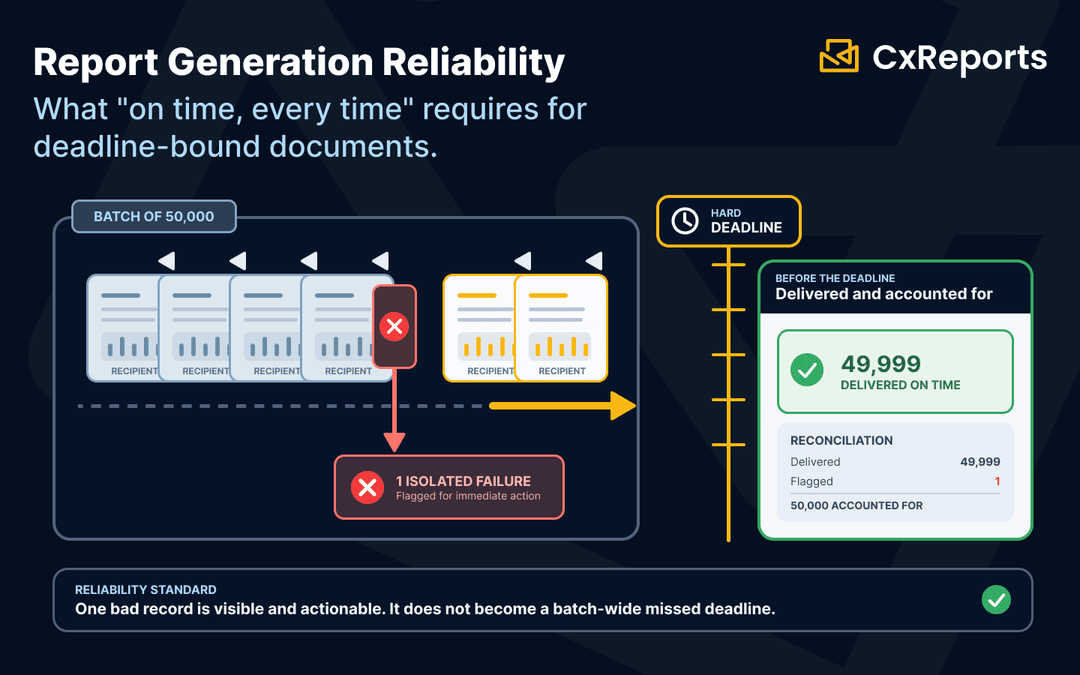Click the first blue recipient document card

123,328
